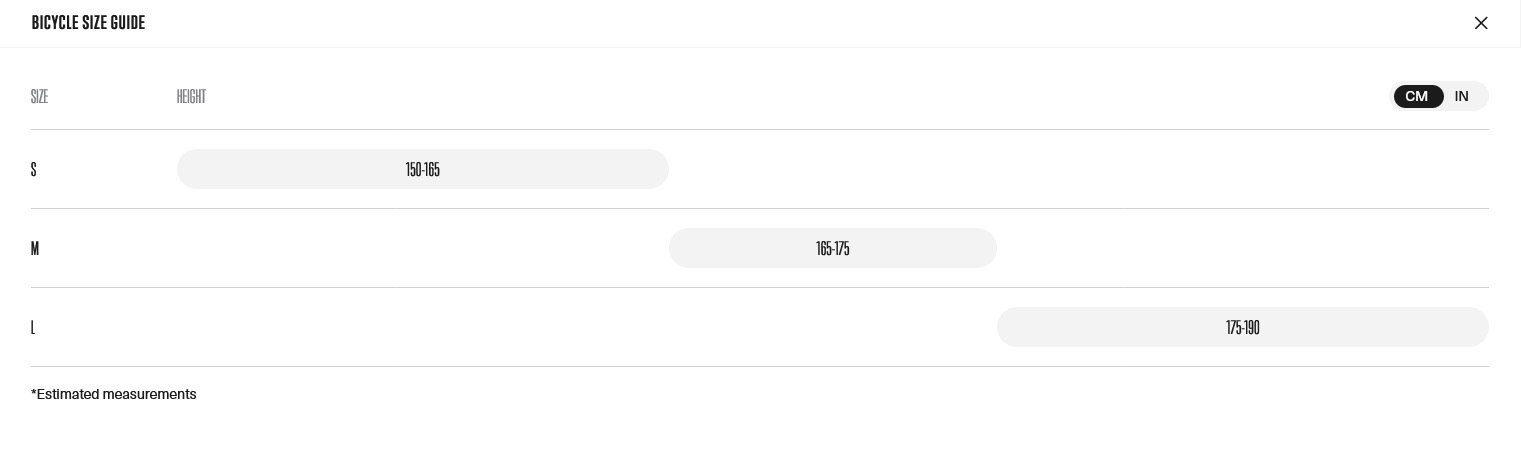Select the M size row label
This screenshot has height=465, width=1521.
coord(35,248)
